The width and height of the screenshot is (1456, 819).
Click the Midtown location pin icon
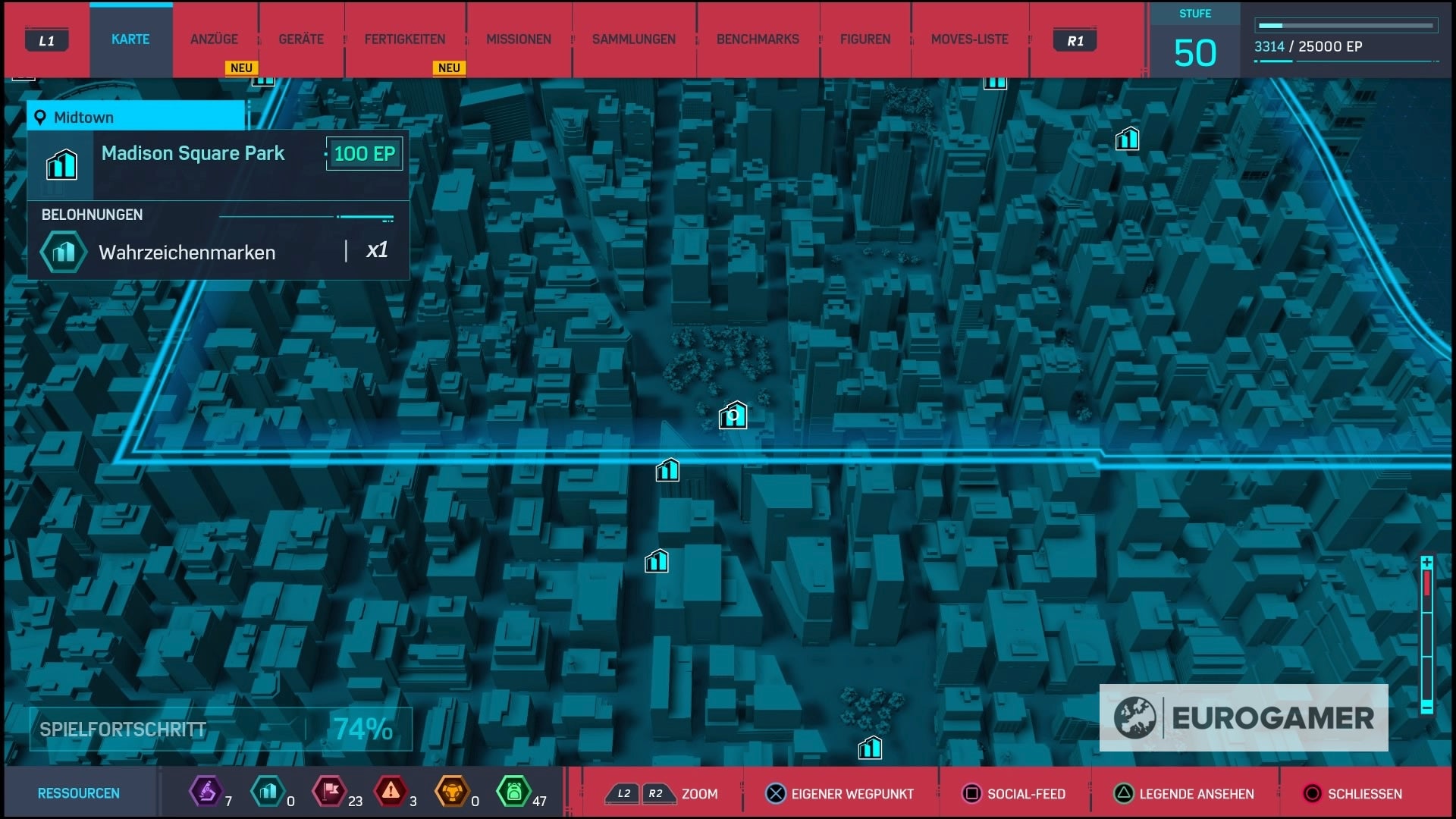click(x=40, y=118)
